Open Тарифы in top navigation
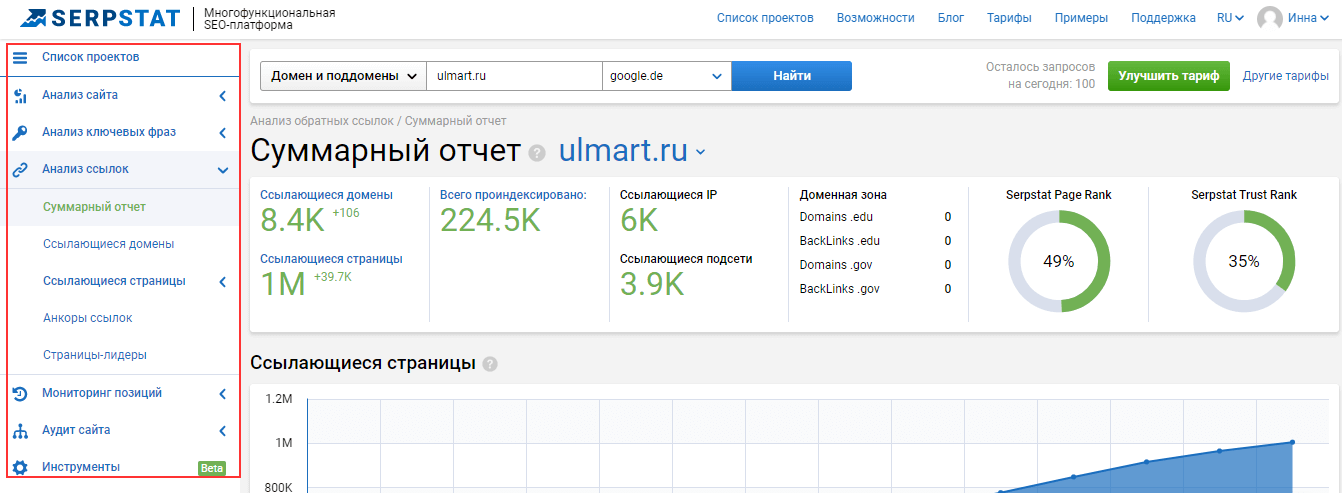 [x=1009, y=18]
